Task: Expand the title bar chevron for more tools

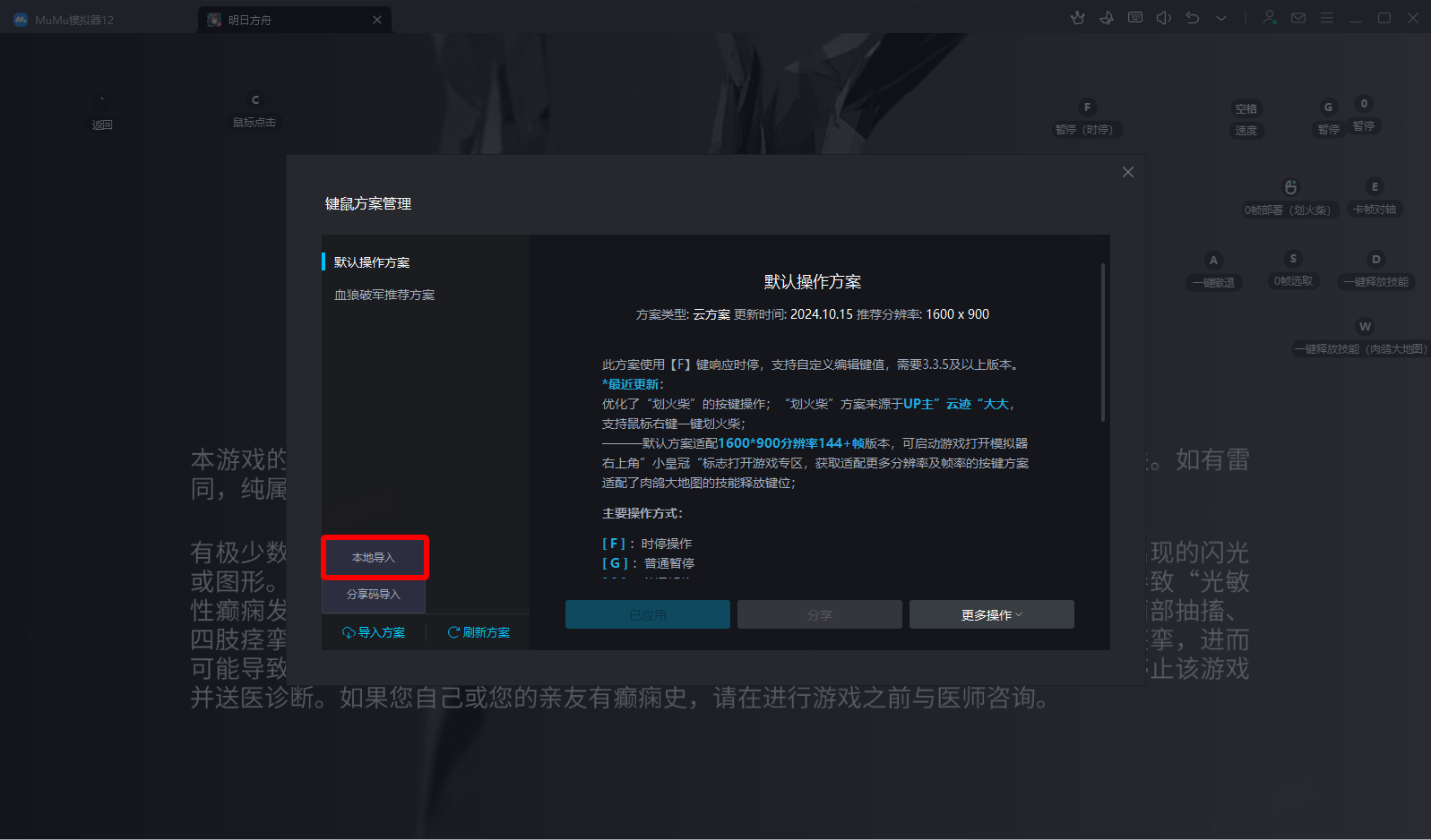Action: 1221,18
